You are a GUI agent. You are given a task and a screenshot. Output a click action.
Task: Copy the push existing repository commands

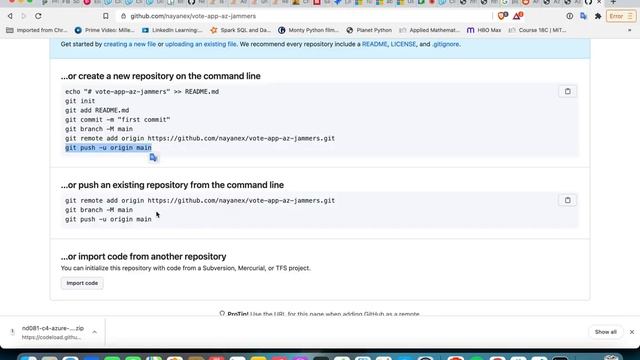pyautogui.click(x=567, y=200)
